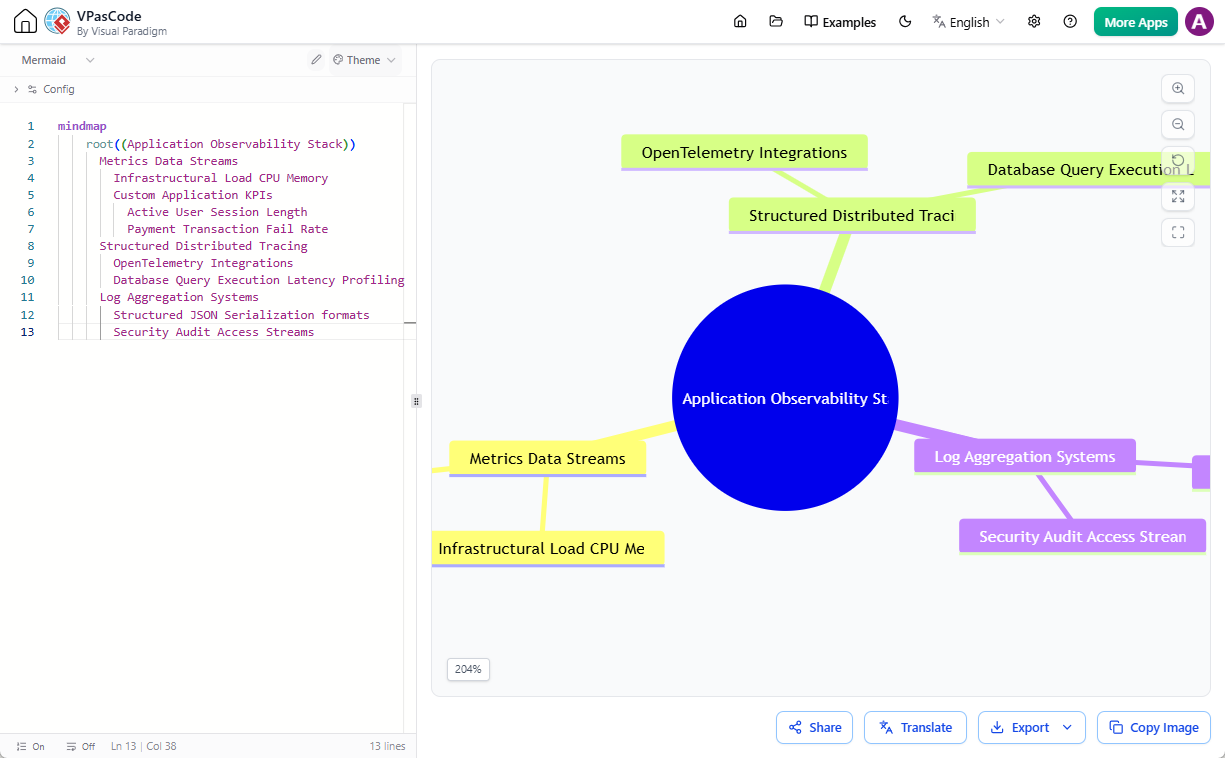This screenshot has height=758, width=1225.
Task: Click the Ln 13 | Col 38 indicator
Action: point(144,746)
